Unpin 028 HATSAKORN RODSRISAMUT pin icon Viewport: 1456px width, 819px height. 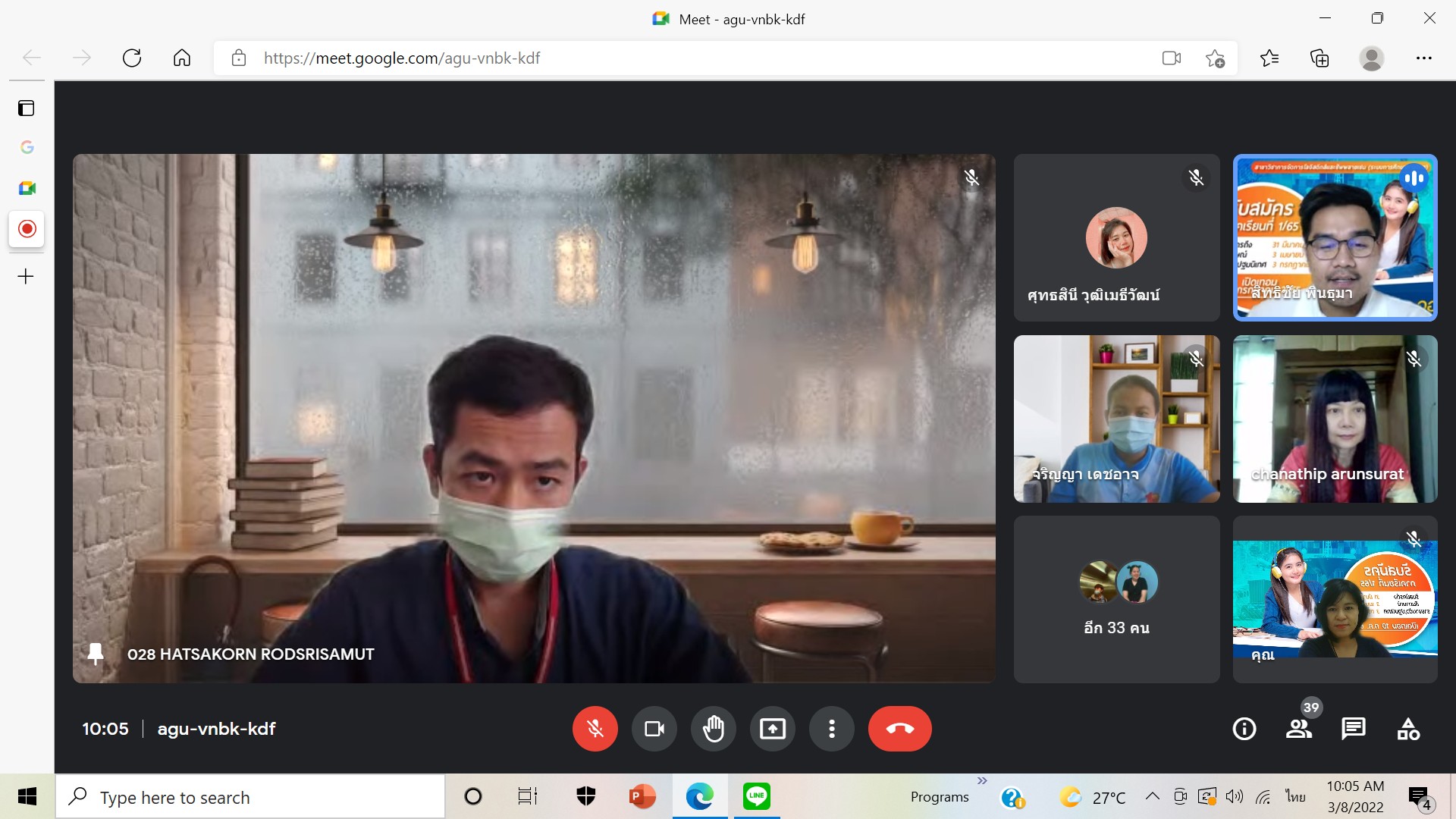click(x=96, y=654)
